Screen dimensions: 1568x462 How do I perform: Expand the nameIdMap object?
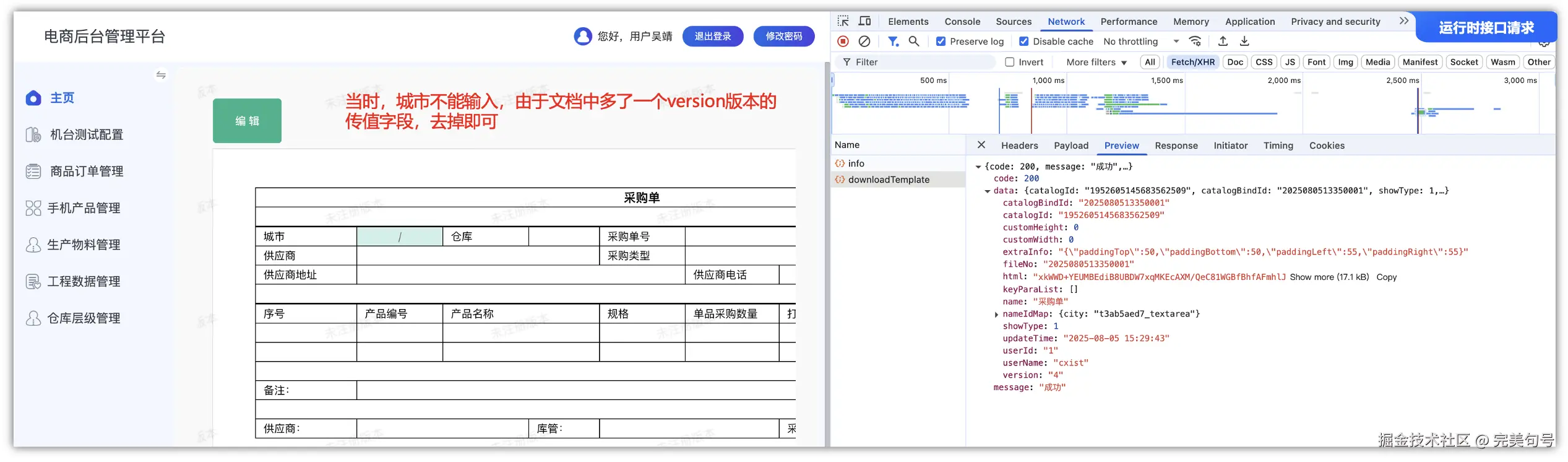click(x=996, y=315)
